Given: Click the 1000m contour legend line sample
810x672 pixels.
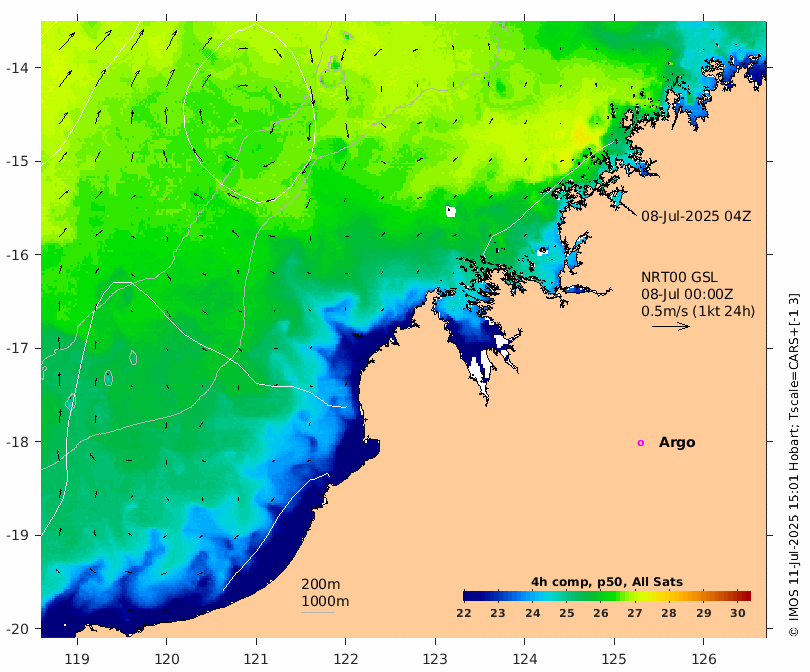Looking at the screenshot, I should (x=318, y=613).
